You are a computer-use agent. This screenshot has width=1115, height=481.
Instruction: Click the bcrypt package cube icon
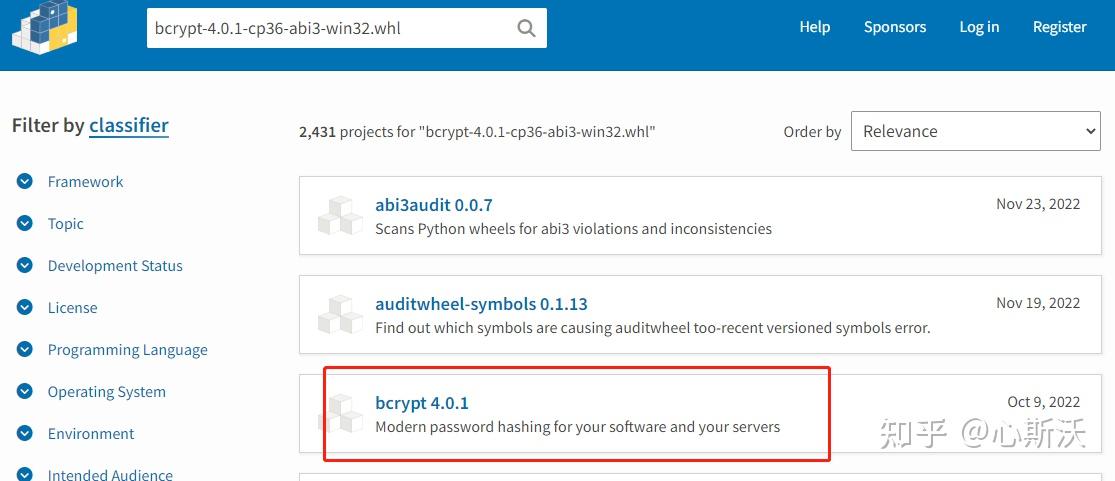click(340, 413)
